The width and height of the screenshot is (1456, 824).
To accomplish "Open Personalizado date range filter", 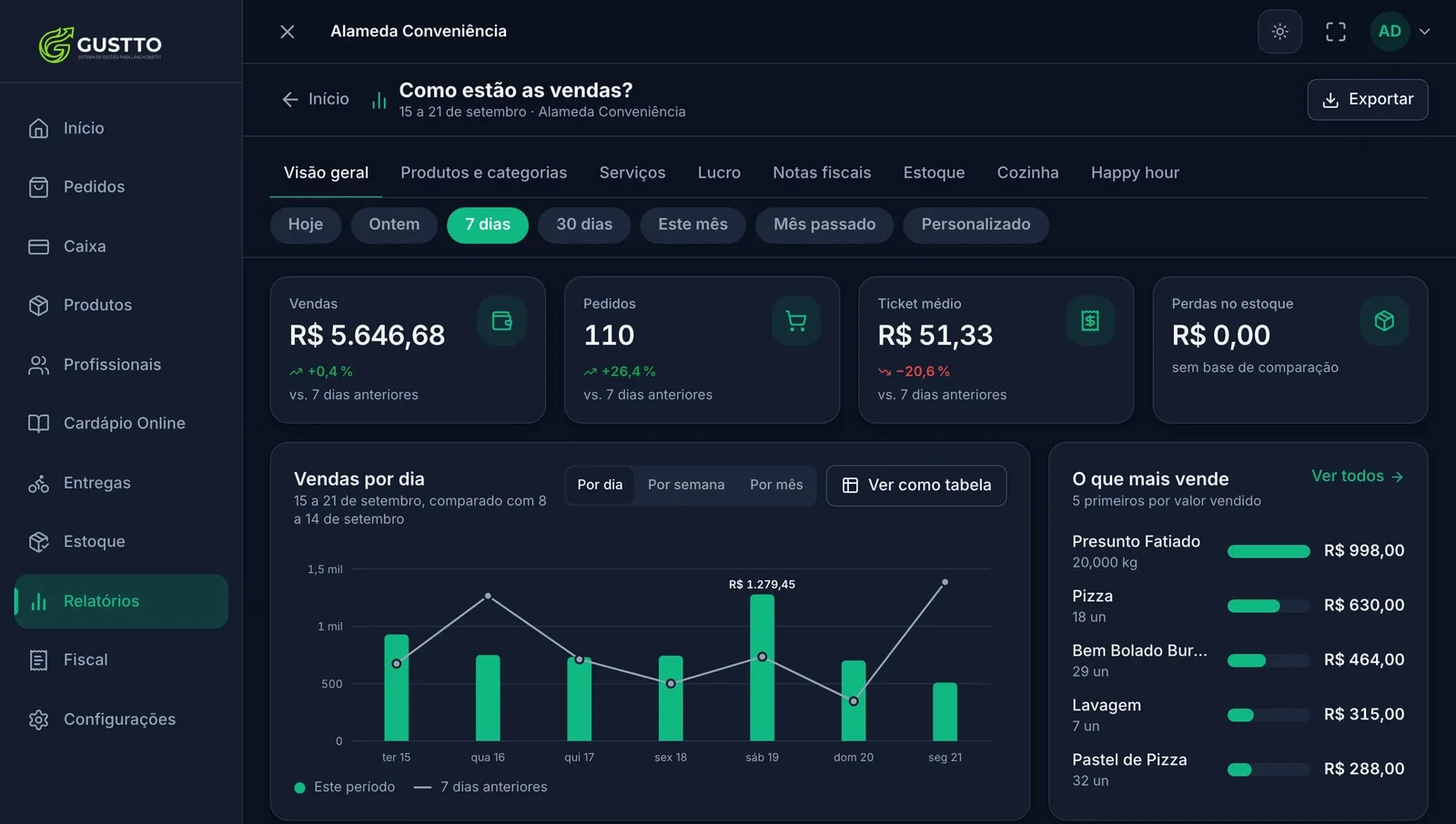I will point(976,225).
